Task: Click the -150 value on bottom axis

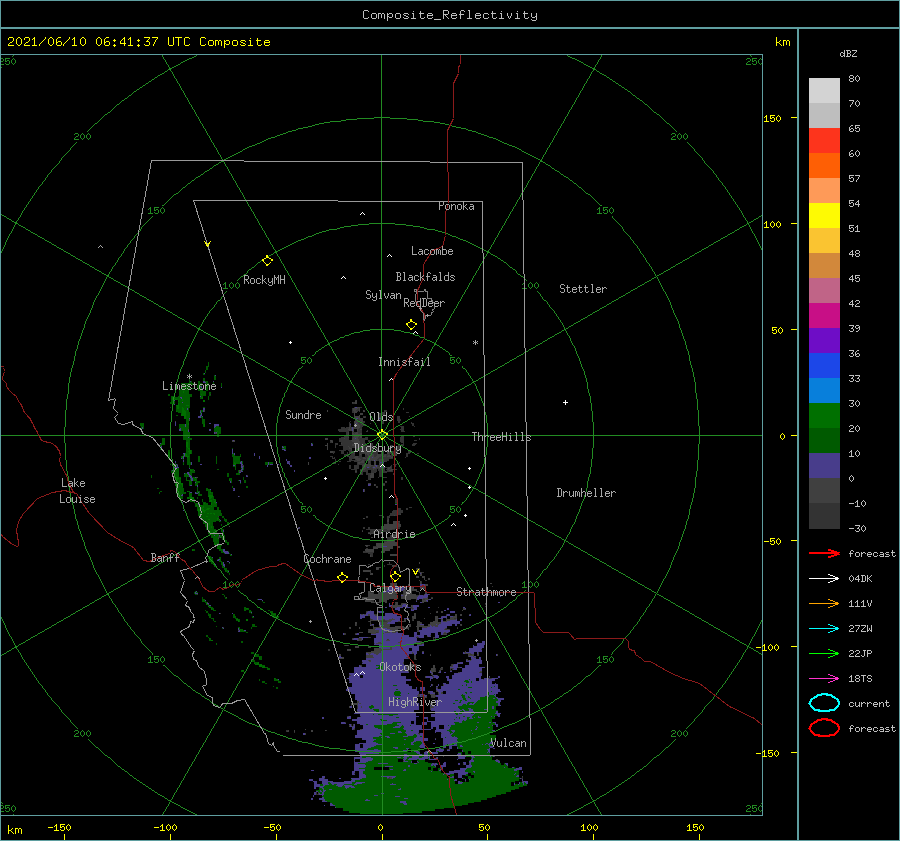Action: coord(59,827)
